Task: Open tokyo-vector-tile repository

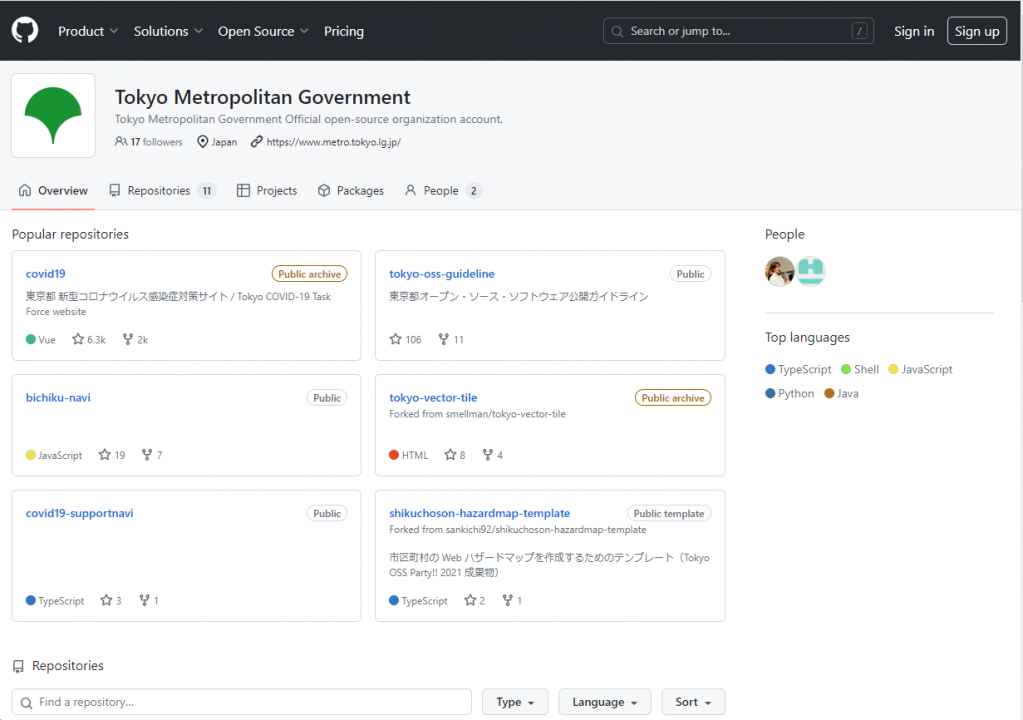Action: coord(433,398)
